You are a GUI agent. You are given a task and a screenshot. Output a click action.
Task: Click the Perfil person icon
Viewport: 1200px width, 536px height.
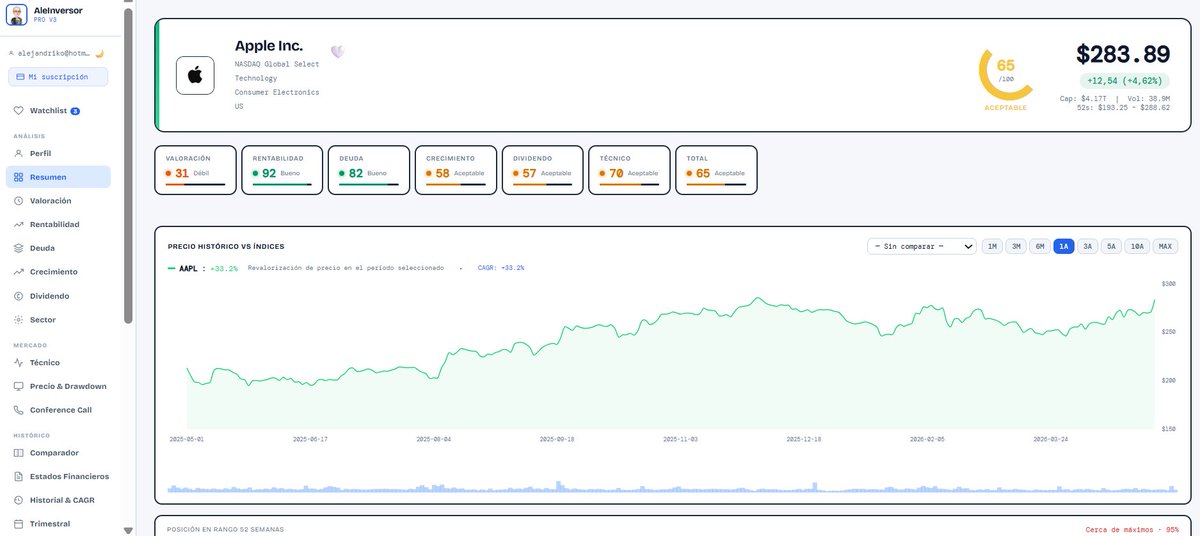coord(19,153)
